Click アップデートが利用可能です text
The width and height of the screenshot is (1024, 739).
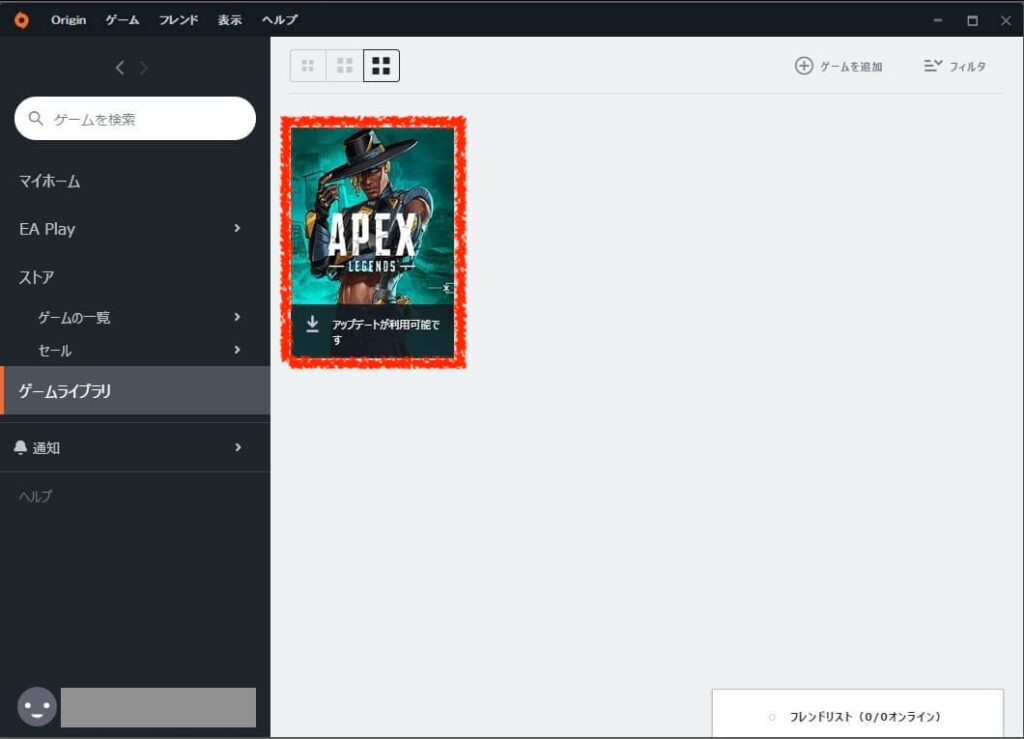(385, 332)
